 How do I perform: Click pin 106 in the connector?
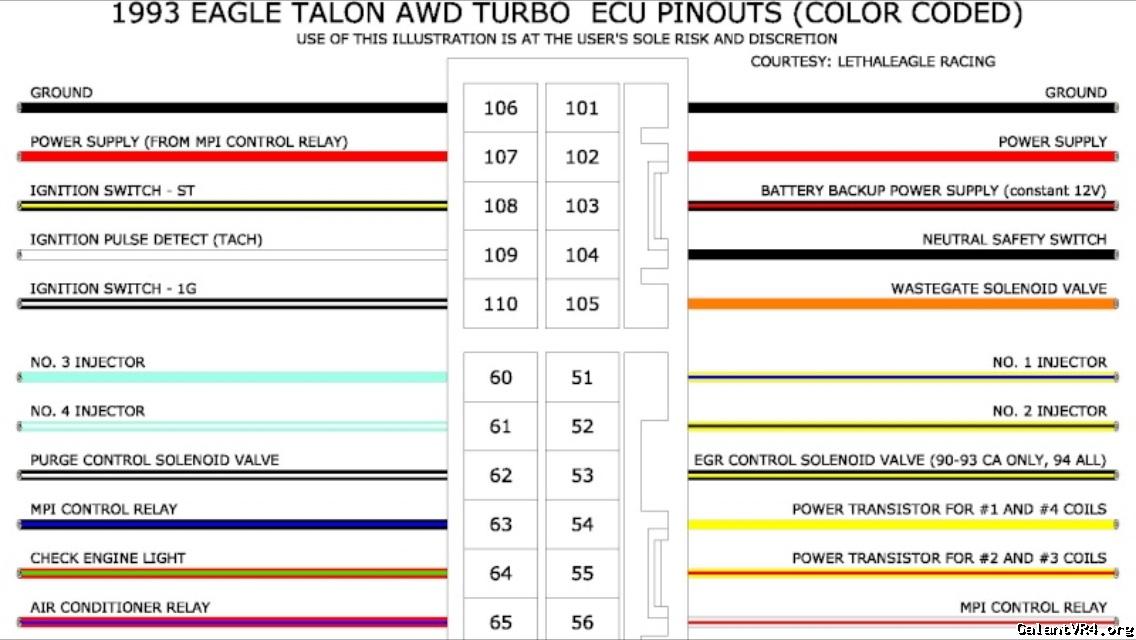[x=500, y=108]
